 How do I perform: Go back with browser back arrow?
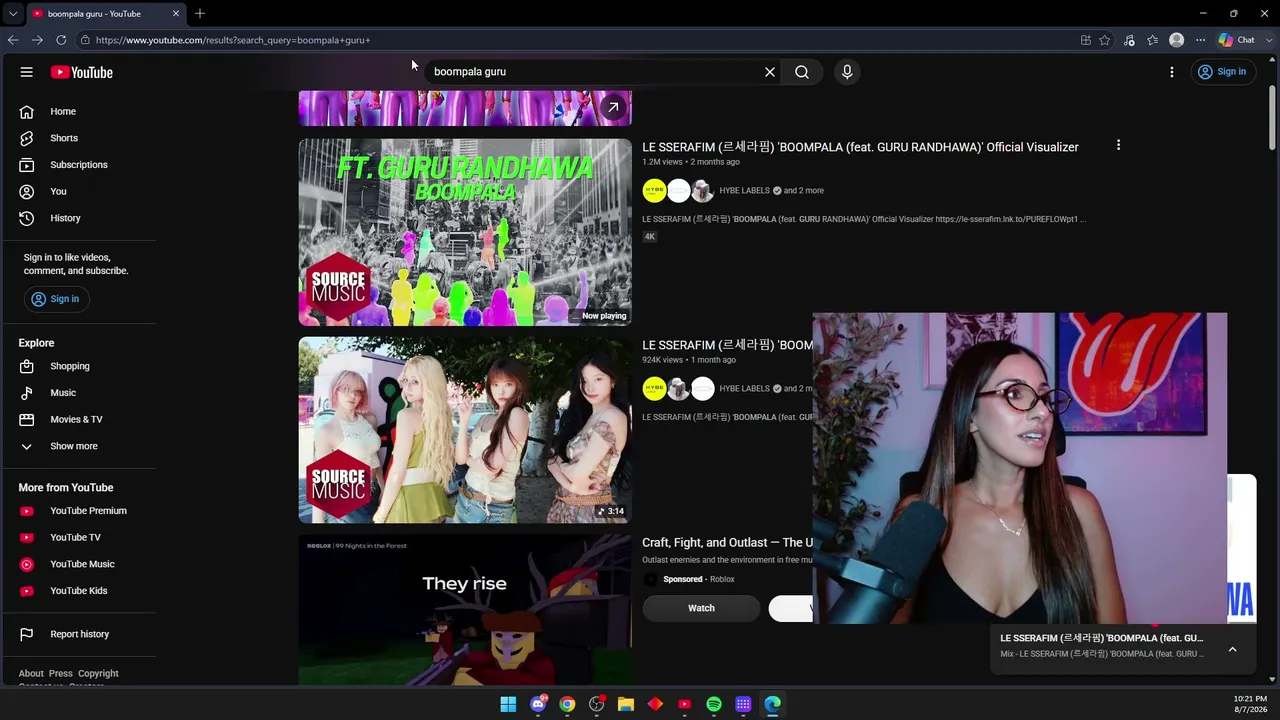(x=13, y=40)
